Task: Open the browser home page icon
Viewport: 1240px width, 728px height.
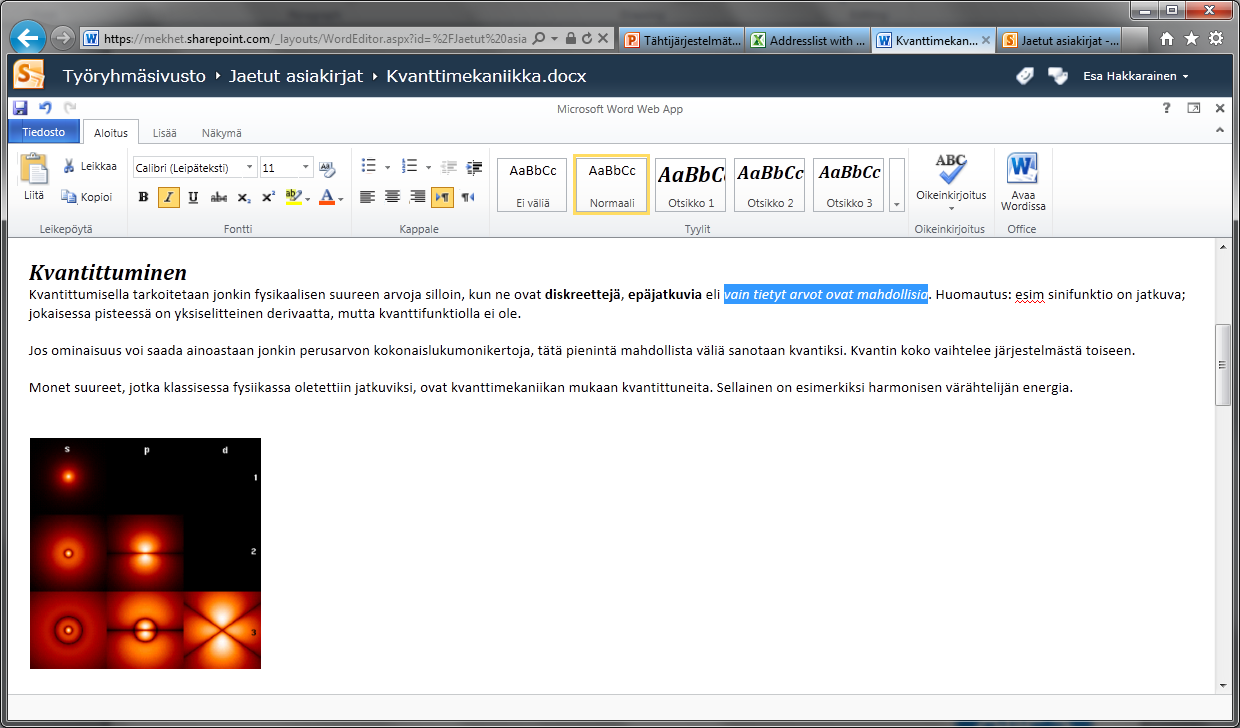Action: tap(1167, 39)
